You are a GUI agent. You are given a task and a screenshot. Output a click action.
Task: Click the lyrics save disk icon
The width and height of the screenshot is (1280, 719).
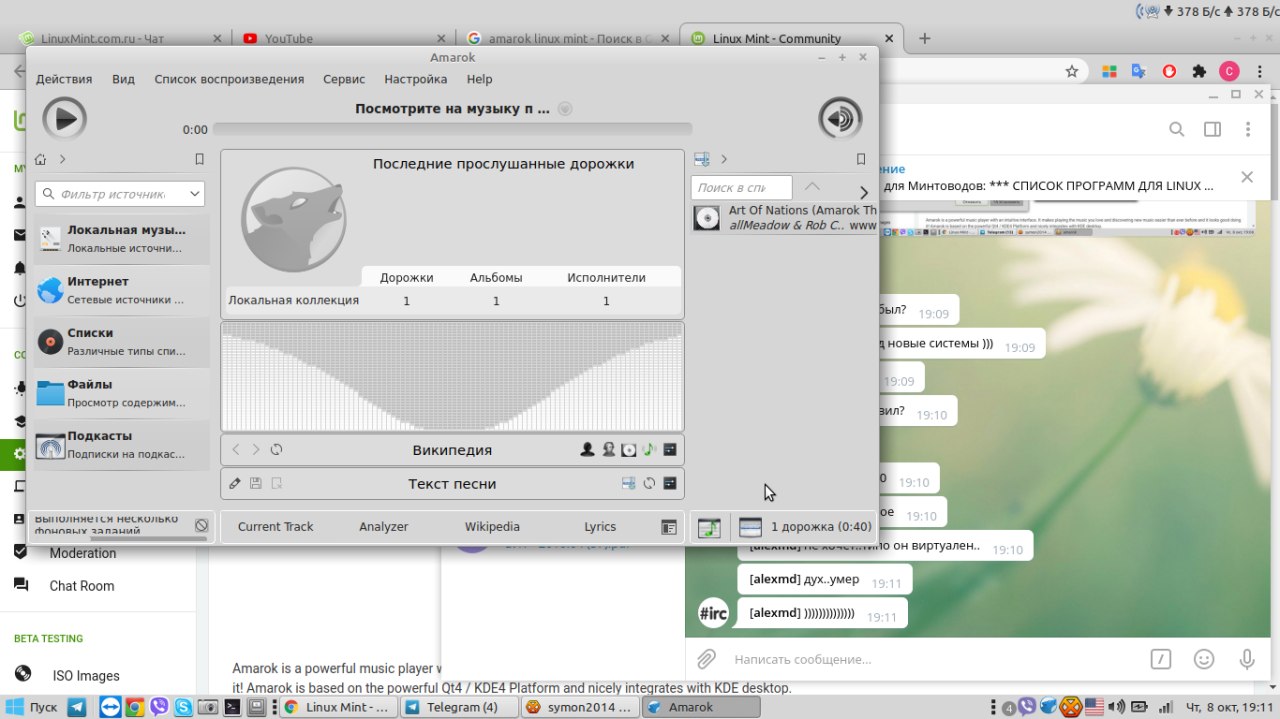click(x=256, y=483)
